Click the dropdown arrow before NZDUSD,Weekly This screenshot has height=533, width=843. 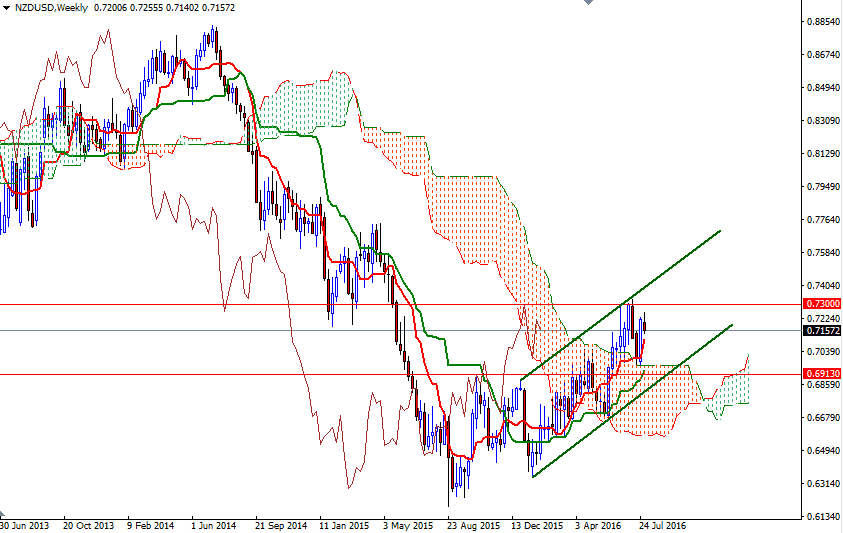coord(6,7)
